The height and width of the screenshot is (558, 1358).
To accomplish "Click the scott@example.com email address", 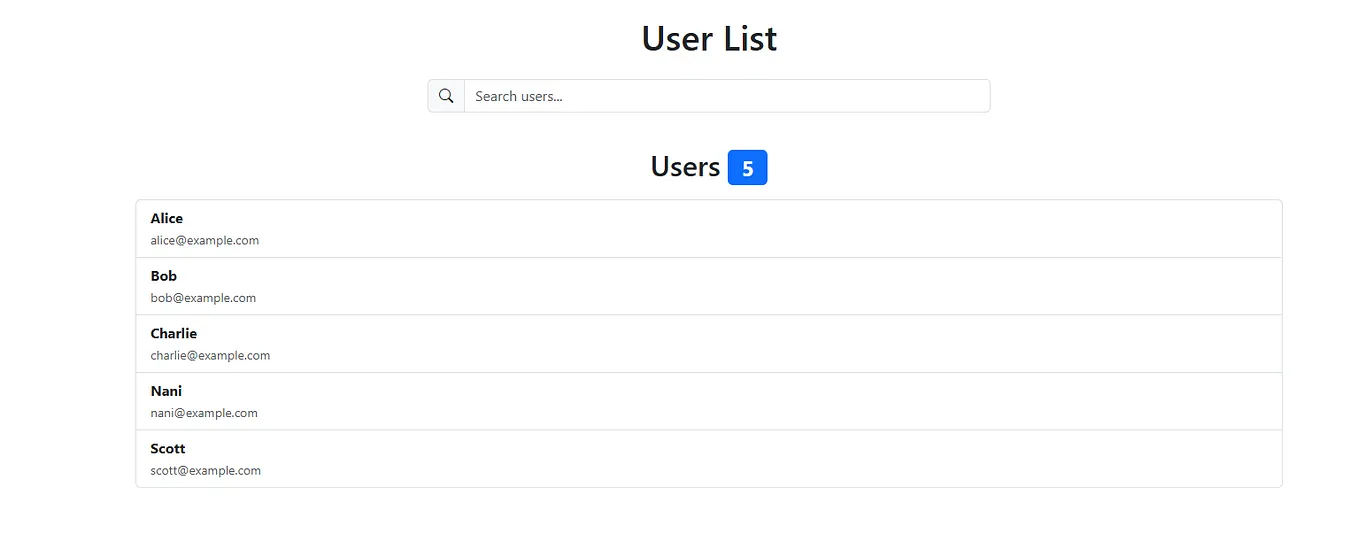I will pyautogui.click(x=206, y=470).
